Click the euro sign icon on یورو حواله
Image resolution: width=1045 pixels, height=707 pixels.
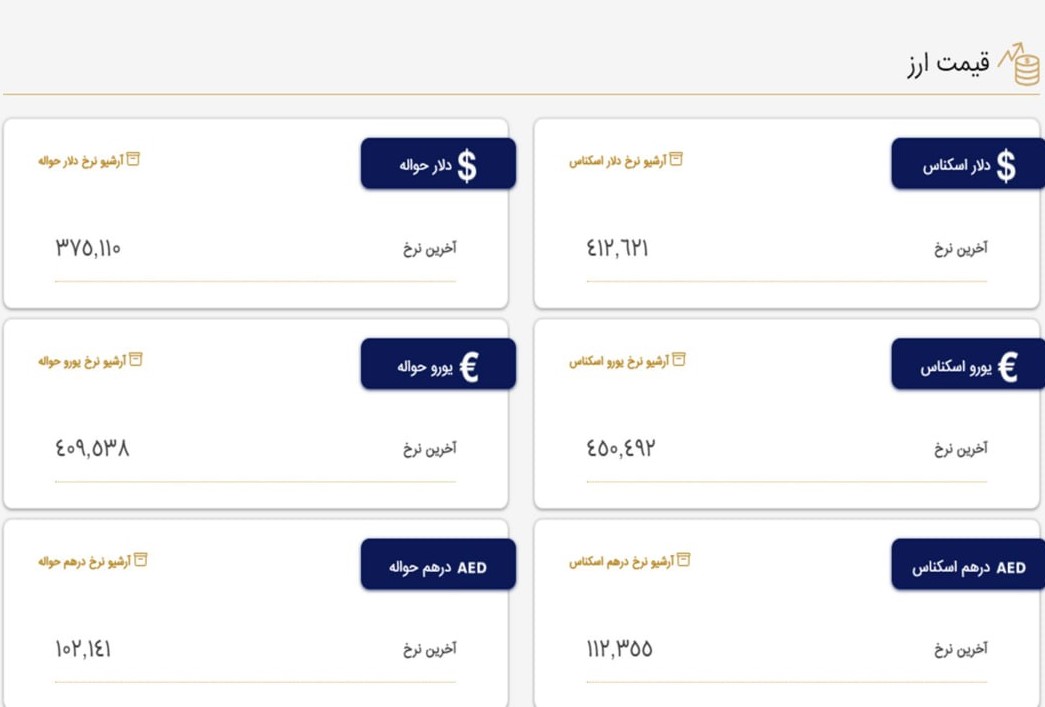(x=469, y=366)
